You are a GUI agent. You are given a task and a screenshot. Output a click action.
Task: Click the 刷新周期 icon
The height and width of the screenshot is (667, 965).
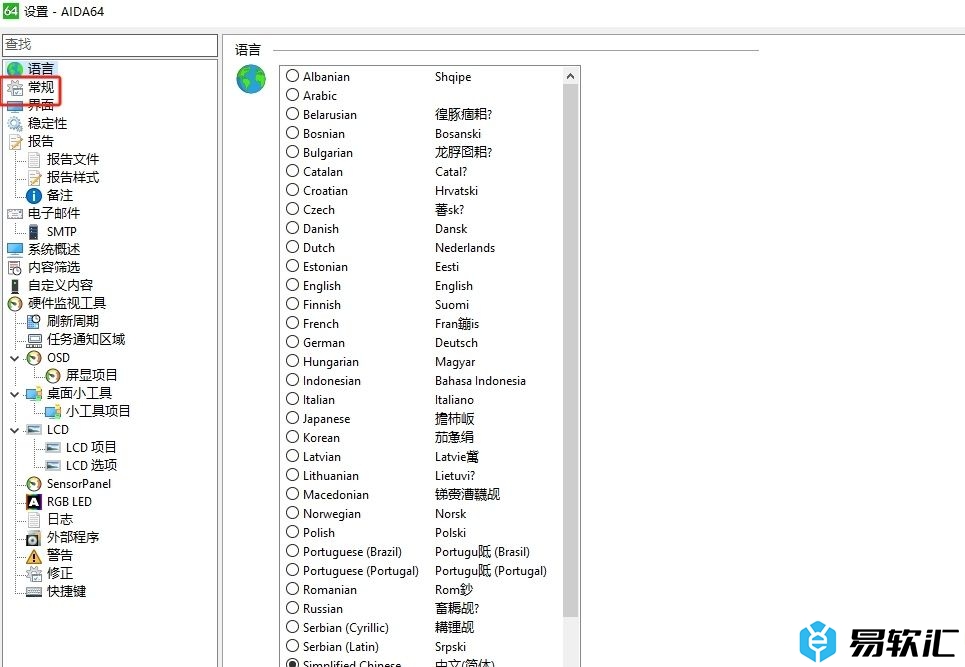pos(34,321)
